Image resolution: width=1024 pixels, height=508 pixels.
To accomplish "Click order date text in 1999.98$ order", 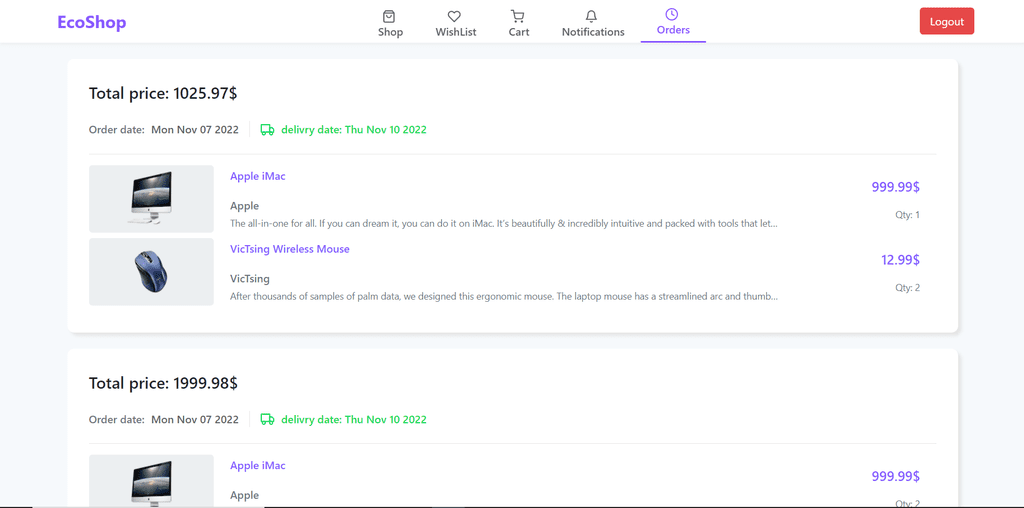I will [164, 419].
